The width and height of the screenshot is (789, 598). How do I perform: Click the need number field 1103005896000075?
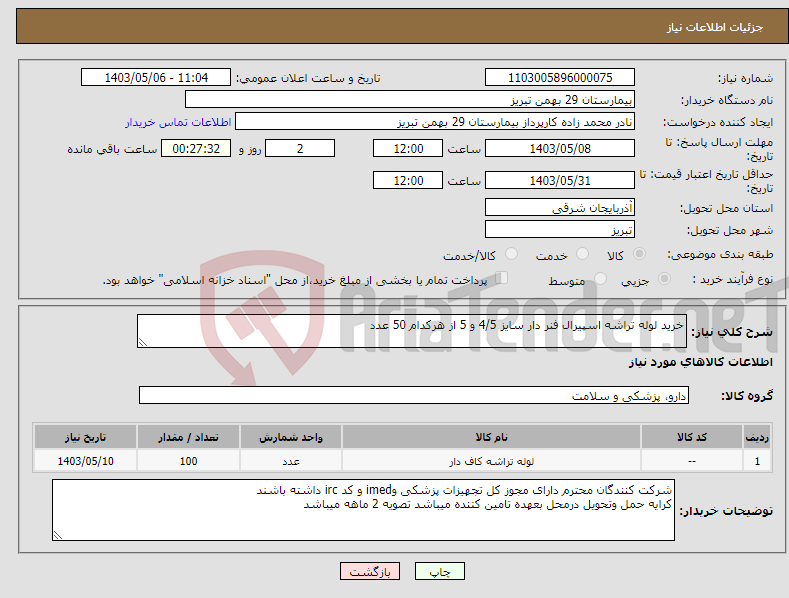[x=560, y=78]
